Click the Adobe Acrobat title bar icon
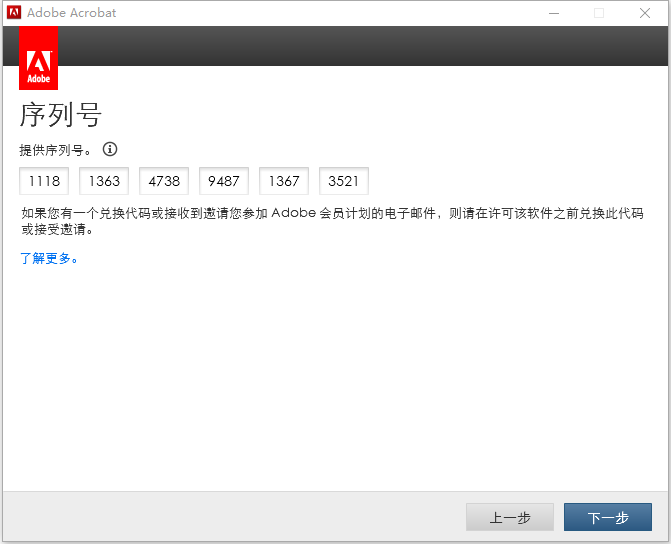This screenshot has width=671, height=544. click(14, 12)
